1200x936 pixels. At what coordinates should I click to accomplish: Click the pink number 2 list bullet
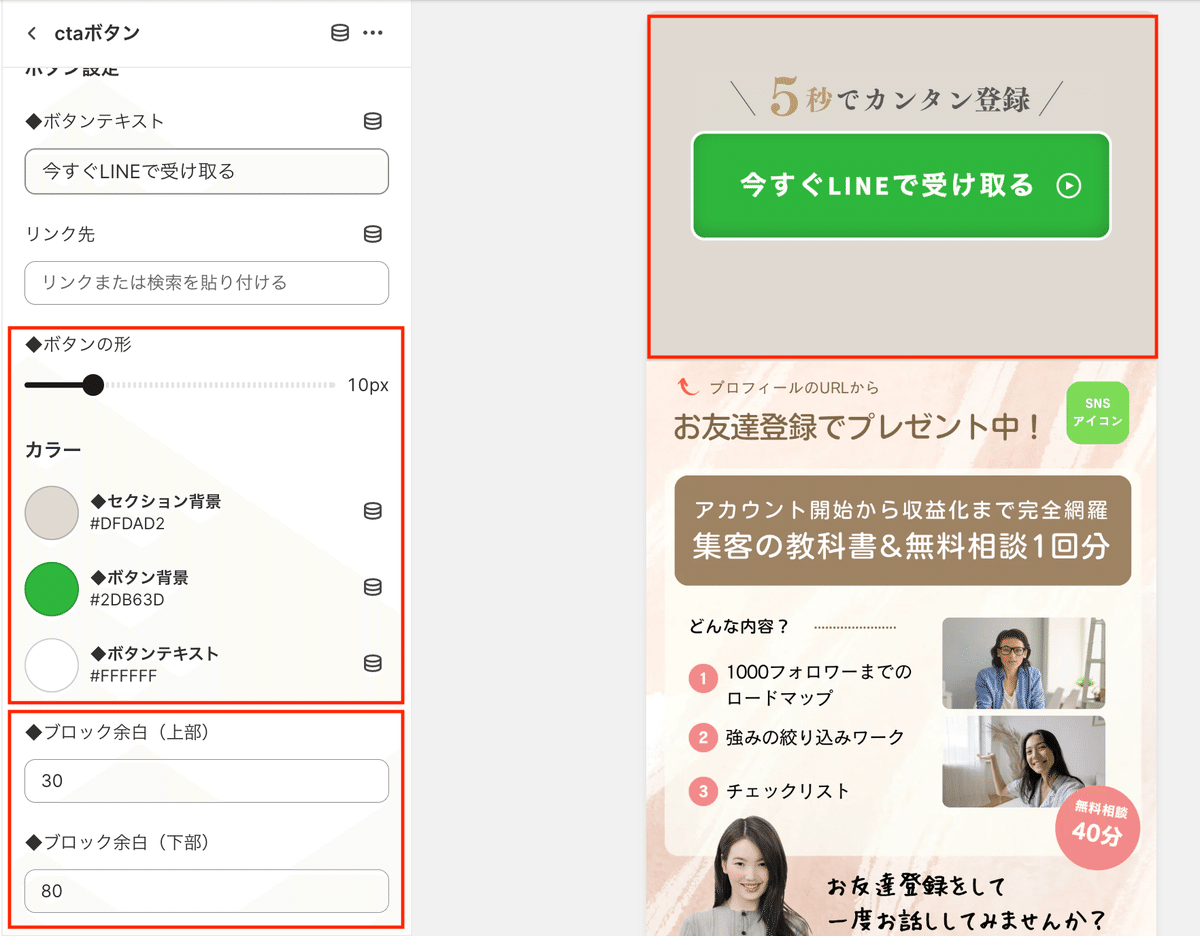click(x=703, y=738)
